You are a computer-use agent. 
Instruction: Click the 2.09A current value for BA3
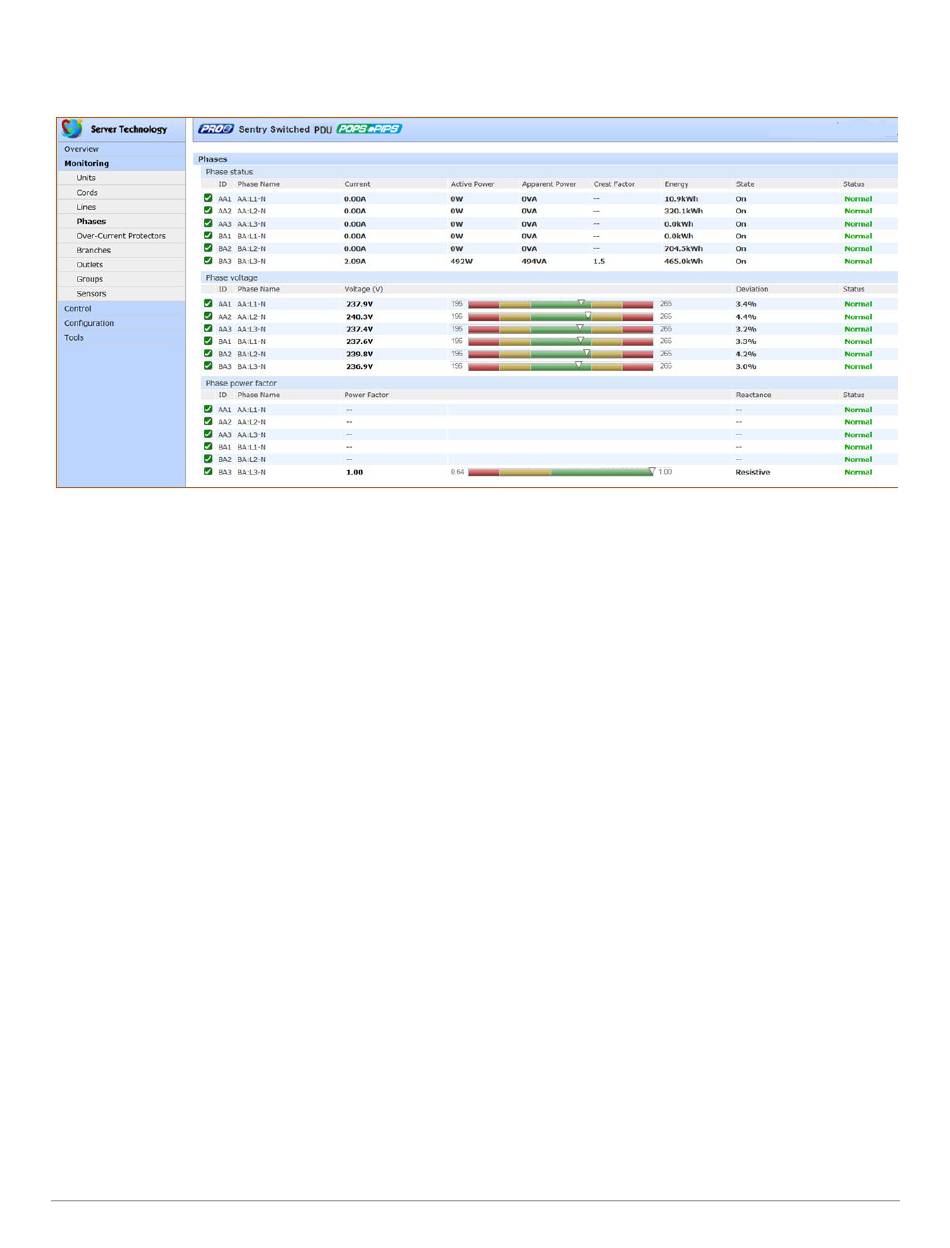coord(355,261)
